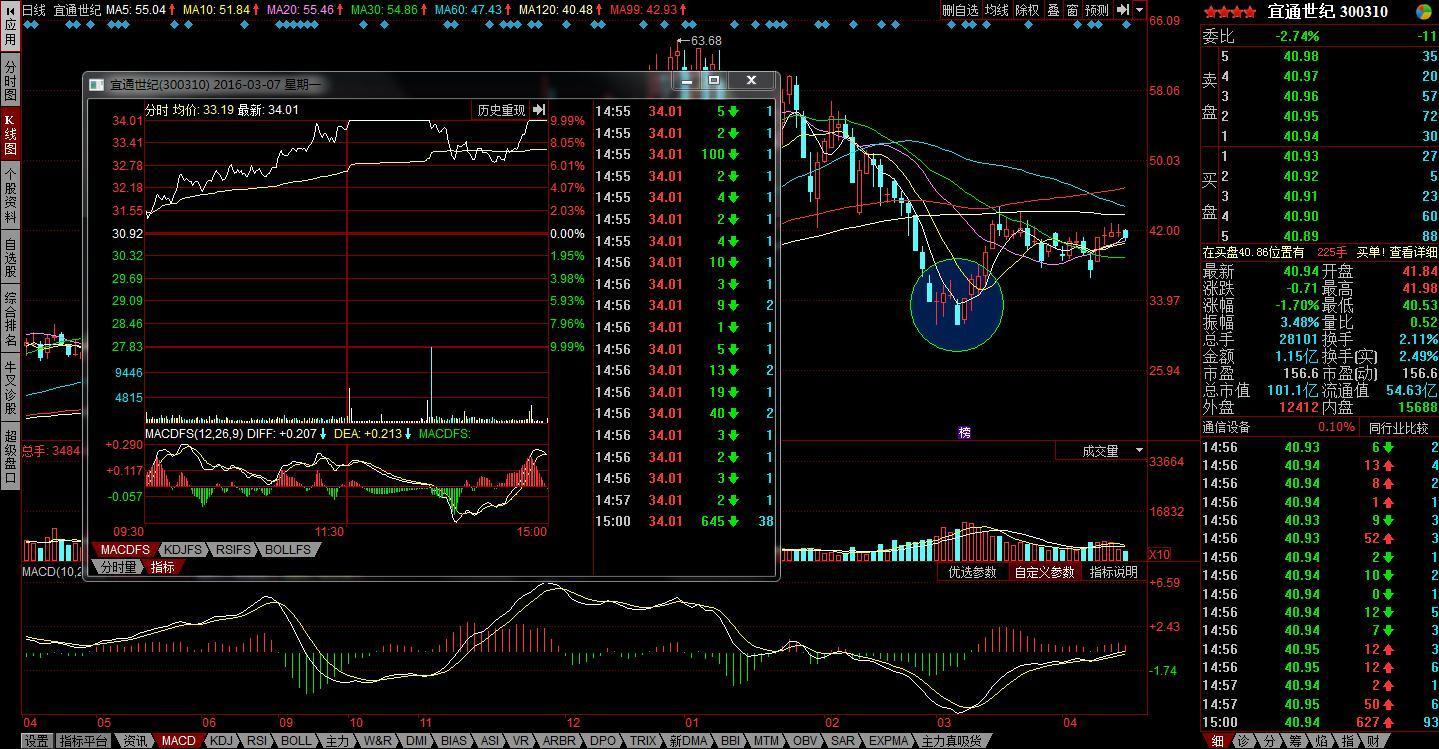The height and width of the screenshot is (749, 1439).
Task: Click 同行业比较 link
Action: click(1397, 427)
